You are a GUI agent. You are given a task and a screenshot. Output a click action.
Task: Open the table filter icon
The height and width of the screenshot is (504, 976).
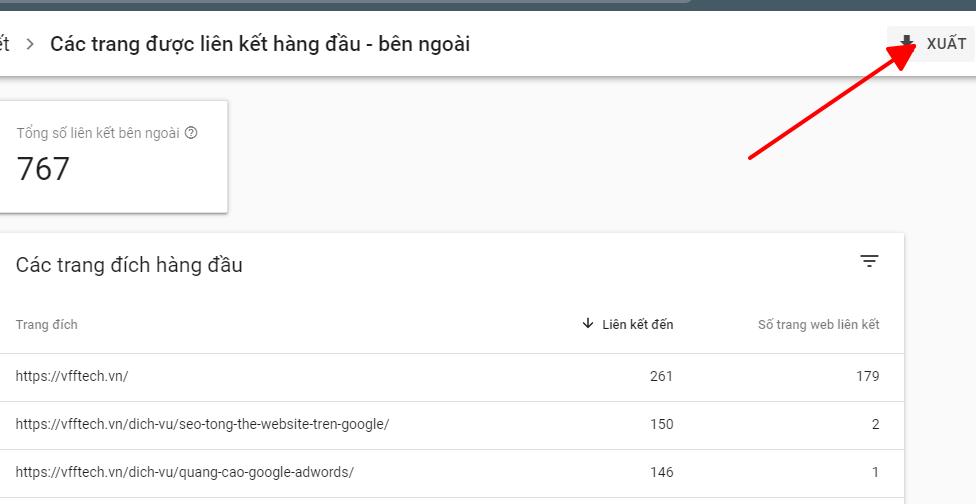tap(869, 261)
